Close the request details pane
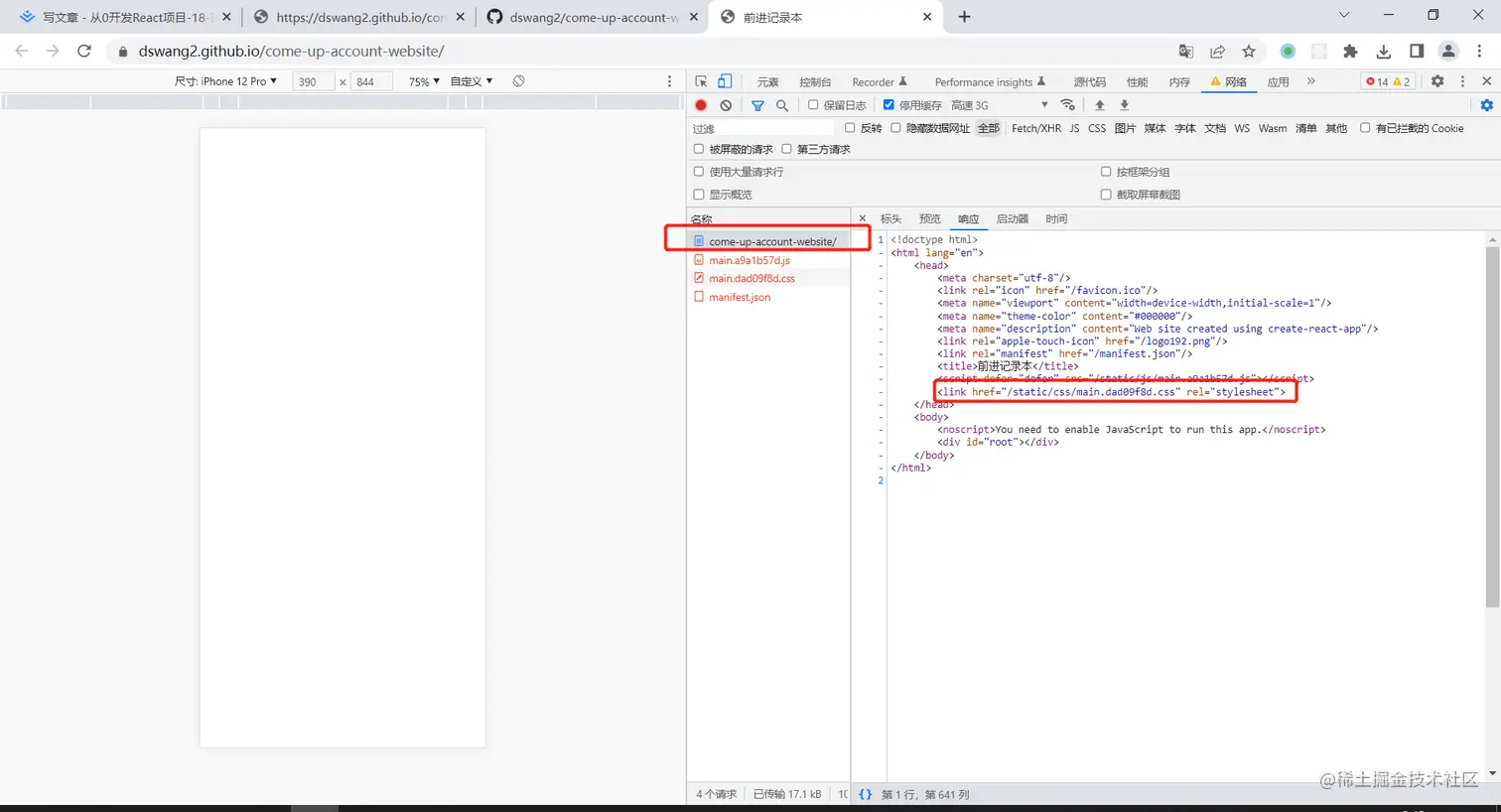This screenshot has width=1501, height=812. [863, 218]
